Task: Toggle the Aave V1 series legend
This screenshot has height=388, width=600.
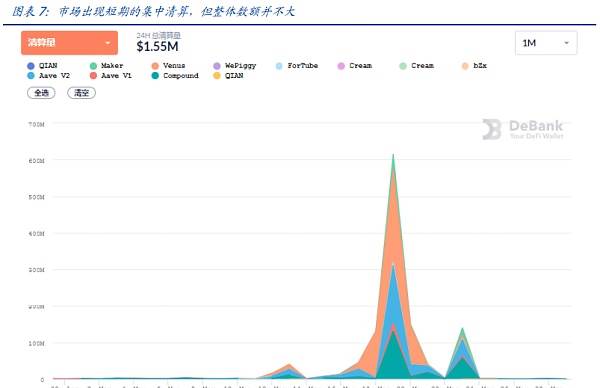Action: pos(111,76)
